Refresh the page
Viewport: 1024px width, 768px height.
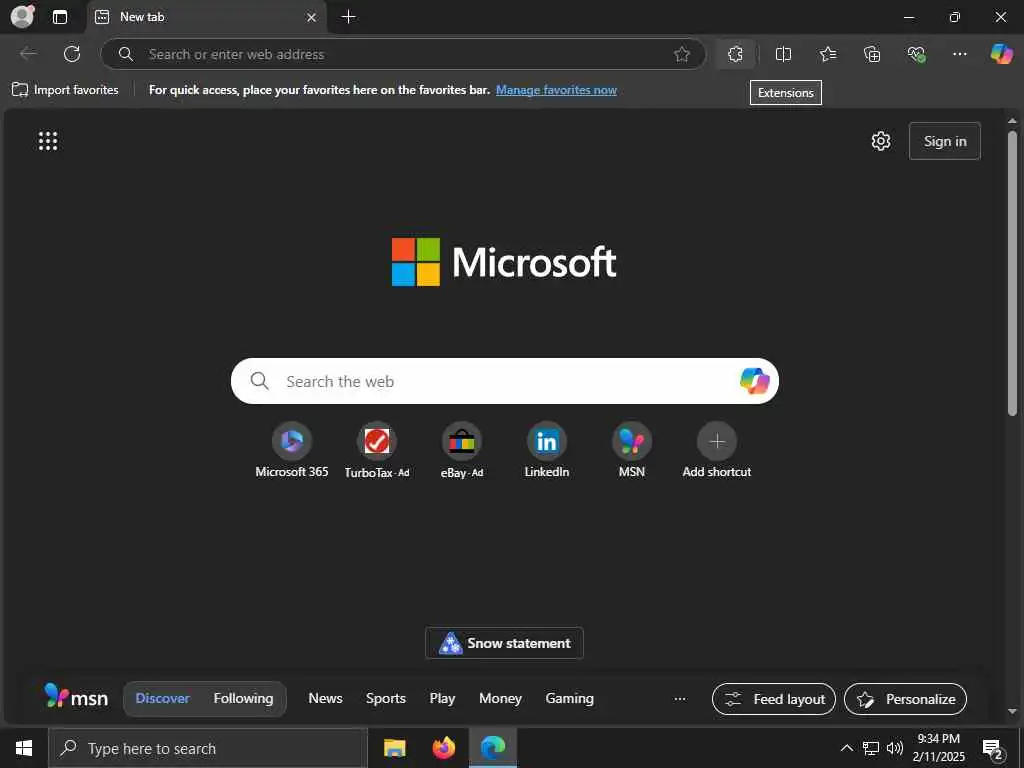(x=72, y=54)
